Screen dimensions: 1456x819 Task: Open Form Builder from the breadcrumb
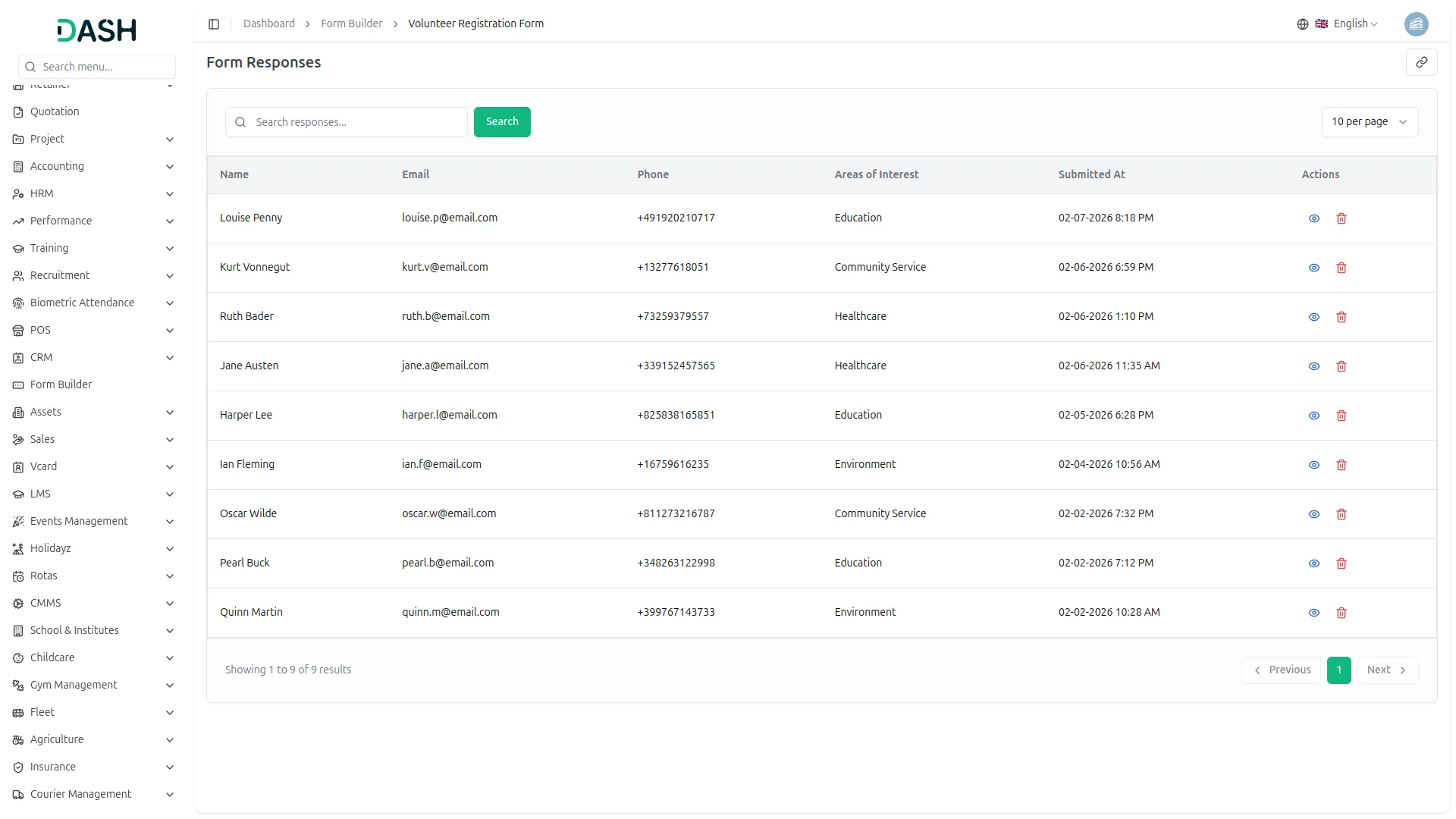(351, 24)
